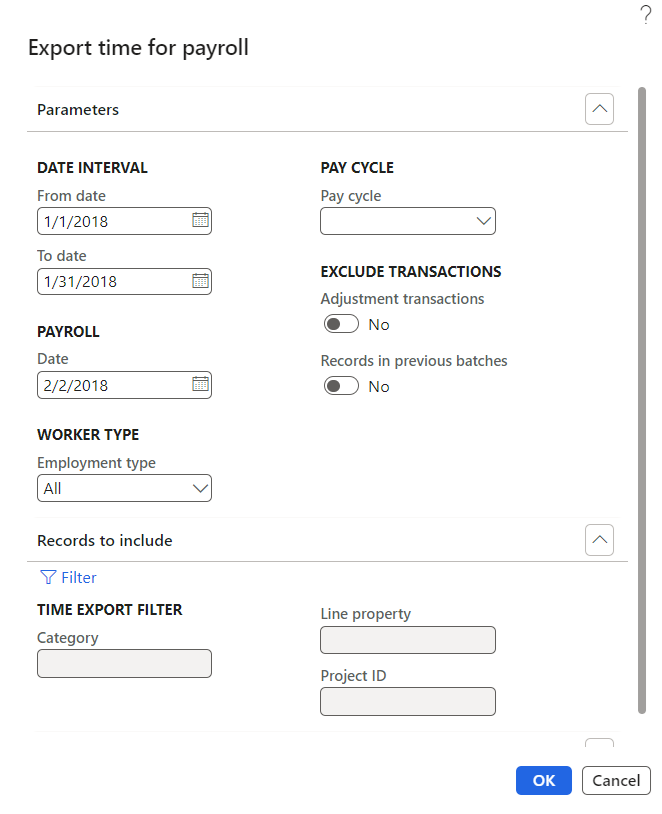Image resolution: width=662 pixels, height=814 pixels.
Task: Open the From date calendar picker
Action: [200, 220]
